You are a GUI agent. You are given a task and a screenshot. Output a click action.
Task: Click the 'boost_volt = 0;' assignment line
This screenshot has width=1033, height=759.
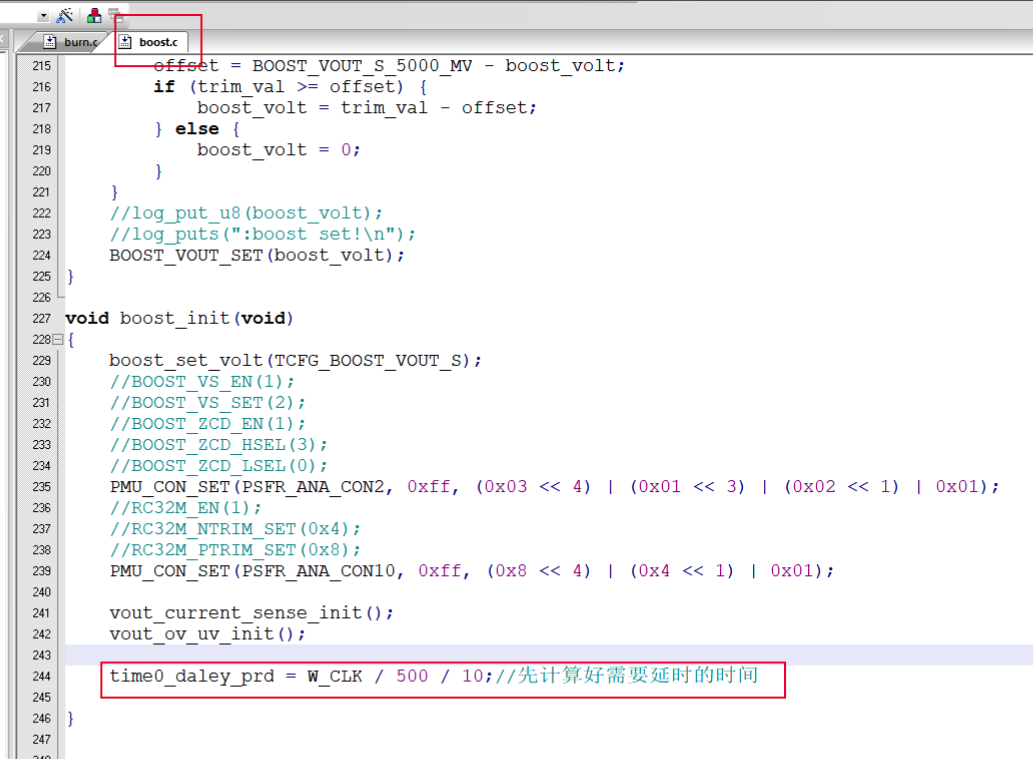point(279,150)
